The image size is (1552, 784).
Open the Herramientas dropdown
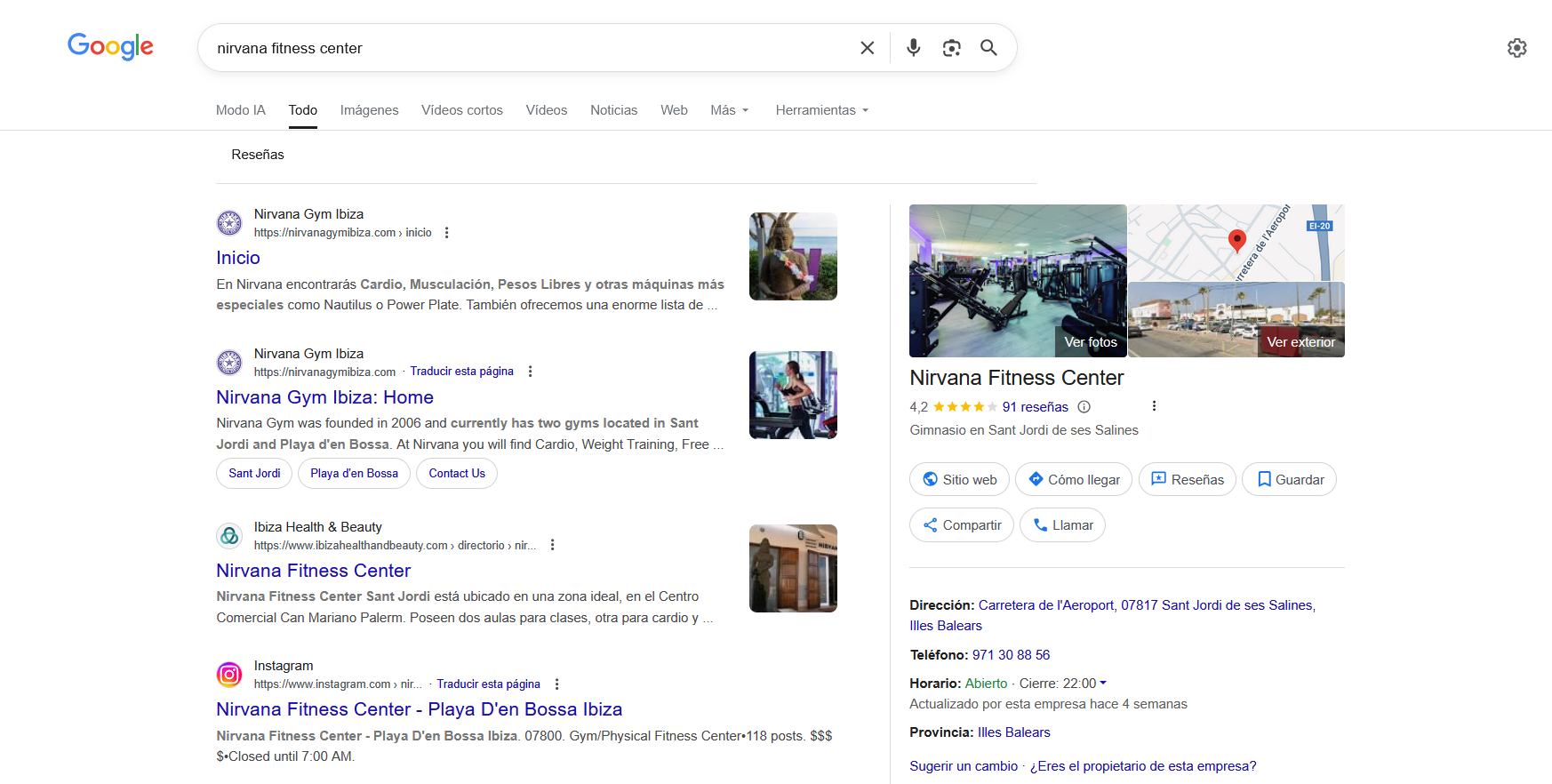click(x=821, y=110)
